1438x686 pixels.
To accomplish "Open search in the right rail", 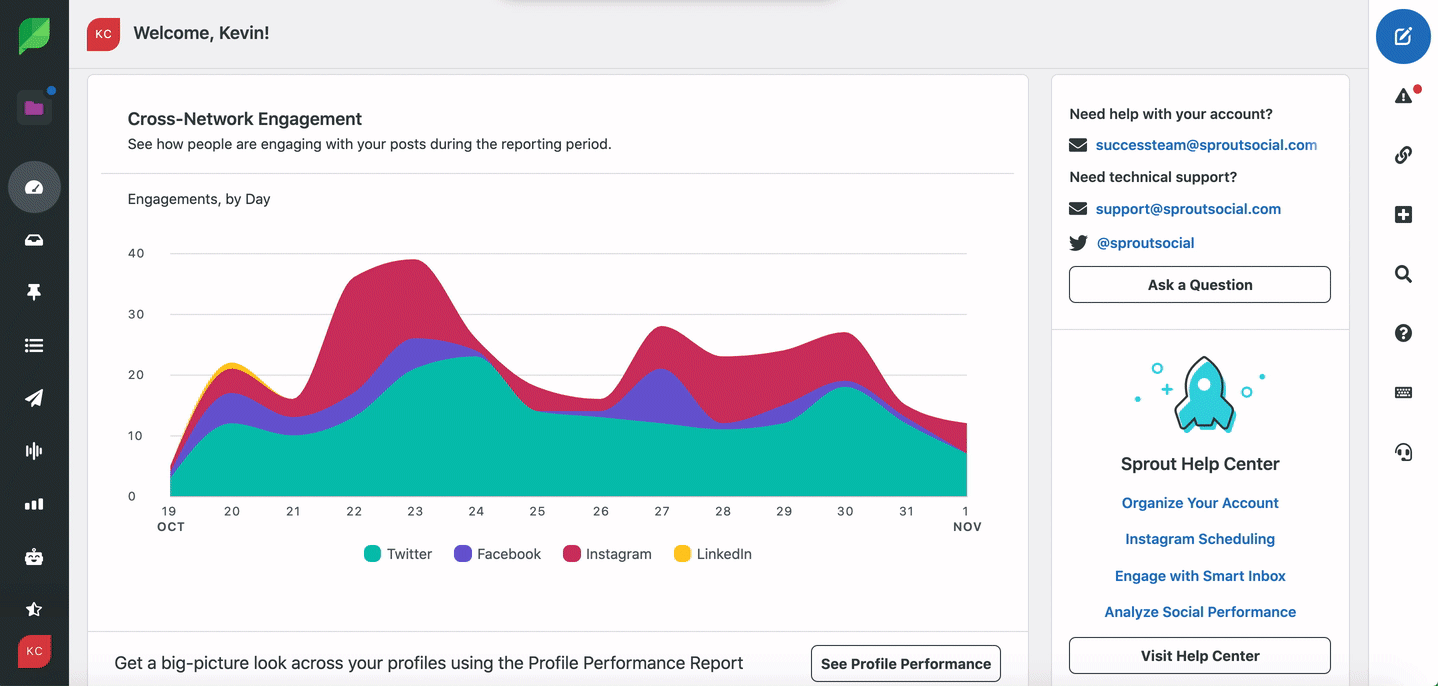I will coord(1403,273).
